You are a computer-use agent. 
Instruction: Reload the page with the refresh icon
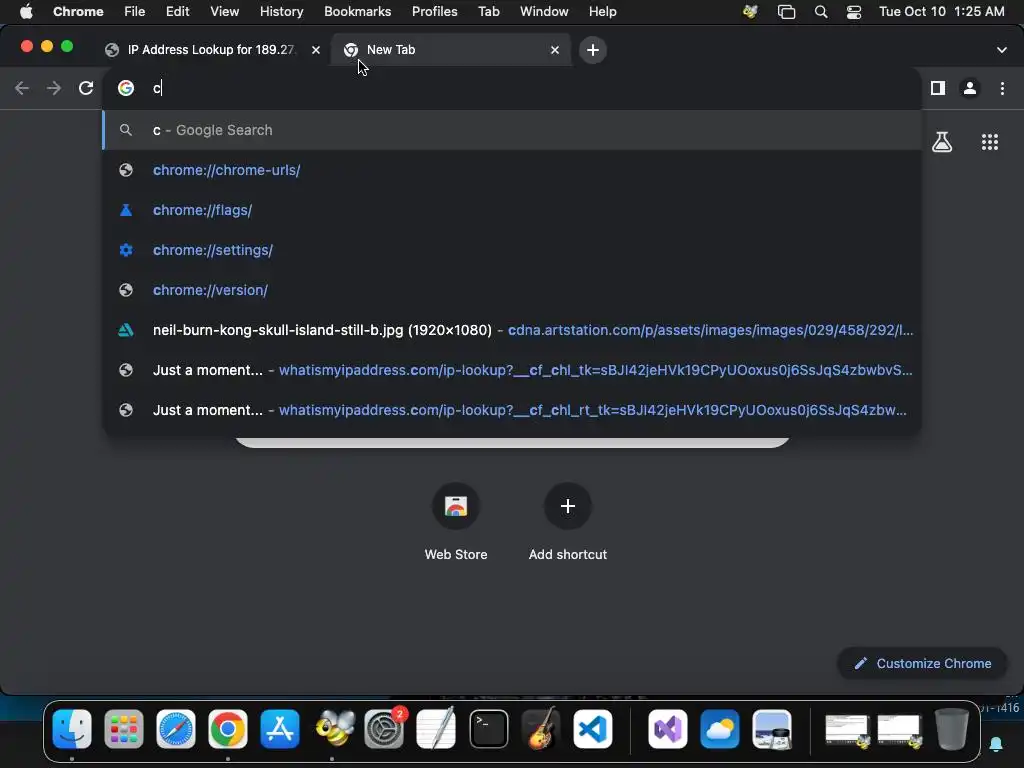tap(86, 88)
